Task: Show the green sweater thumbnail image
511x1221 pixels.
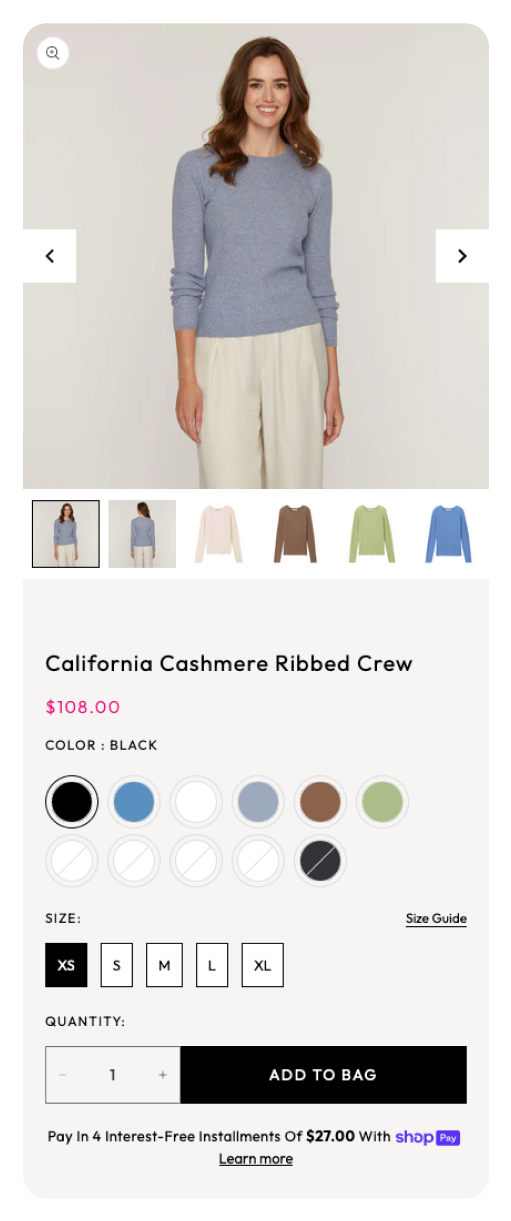Action: point(372,534)
